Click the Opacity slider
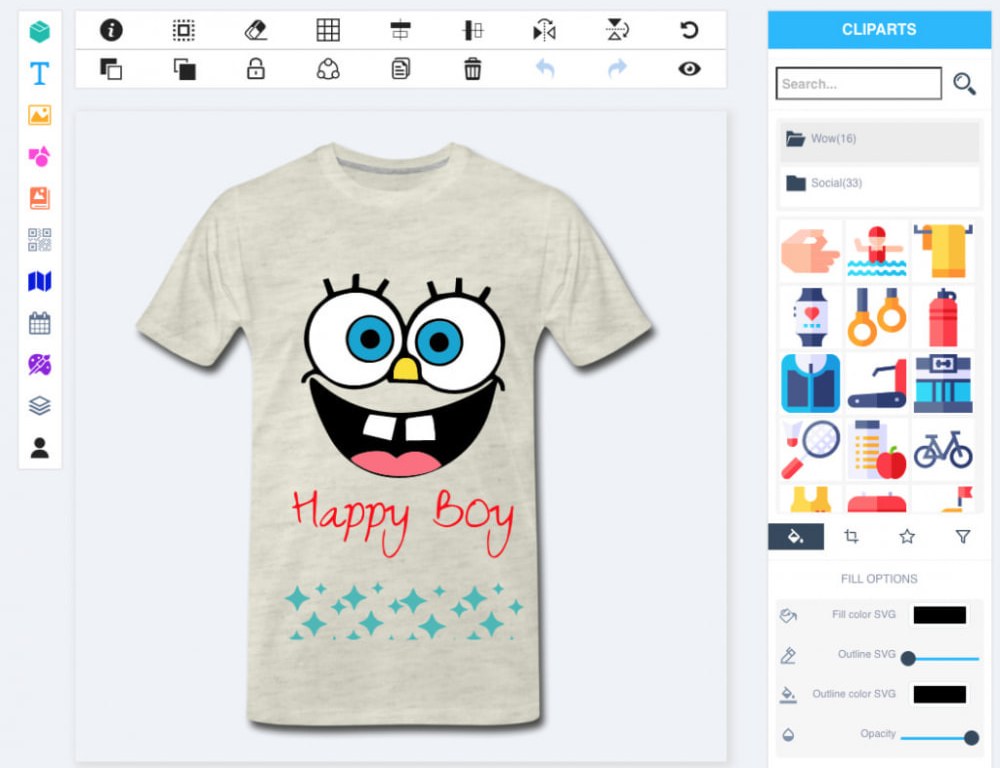Screen dimensions: 1000x768 pyautogui.click(x=940, y=738)
